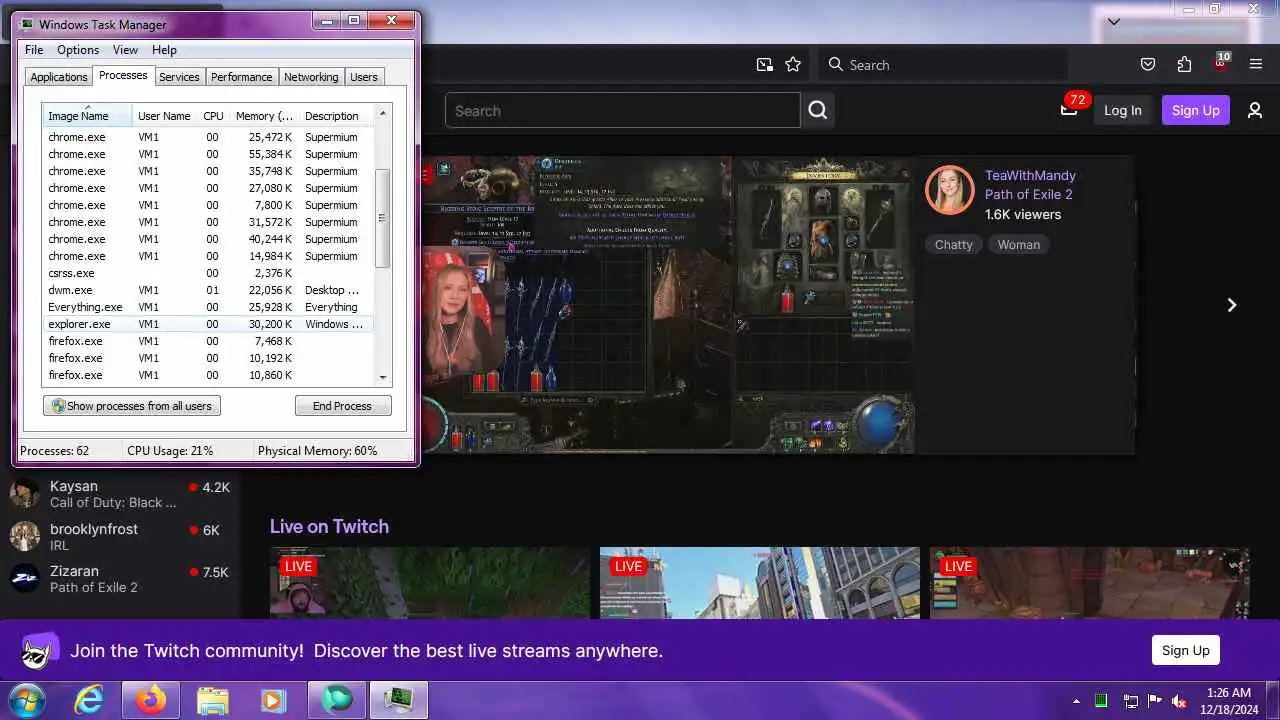Open the View menu in Task Manager

coord(125,50)
